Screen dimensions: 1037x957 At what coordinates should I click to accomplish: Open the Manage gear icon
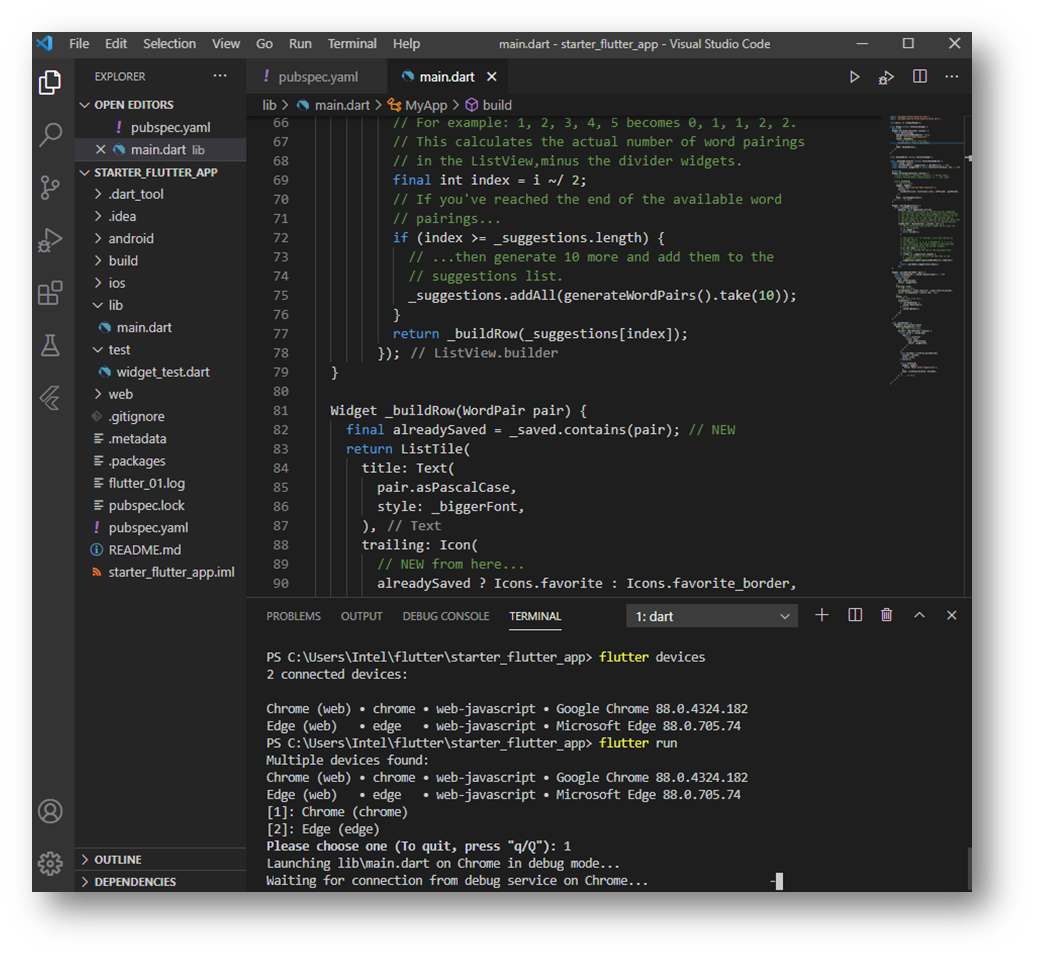pos(50,863)
